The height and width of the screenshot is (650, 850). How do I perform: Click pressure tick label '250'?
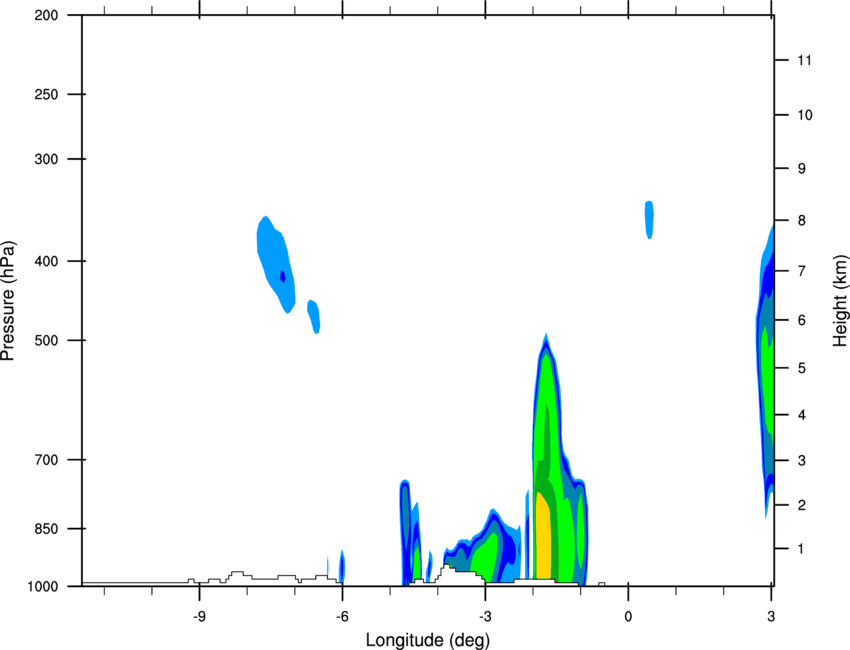[x=46, y=94]
